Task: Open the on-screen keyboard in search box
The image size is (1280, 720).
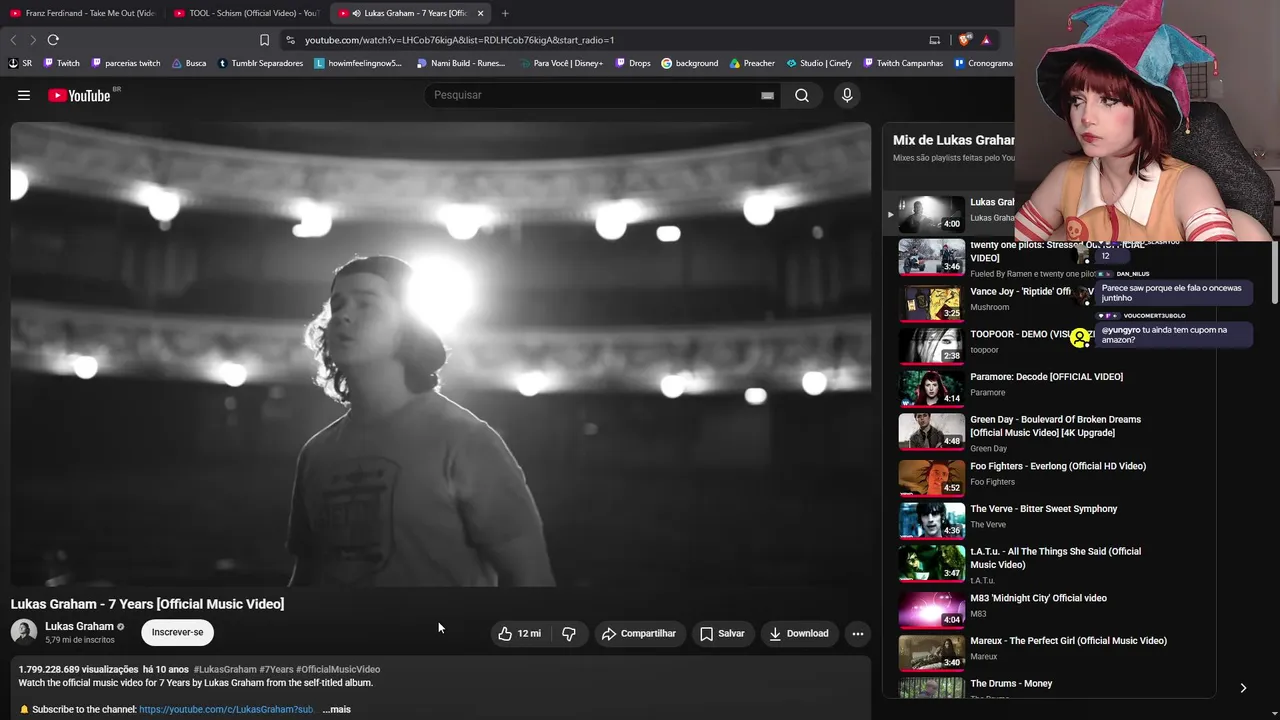Action: [767, 95]
